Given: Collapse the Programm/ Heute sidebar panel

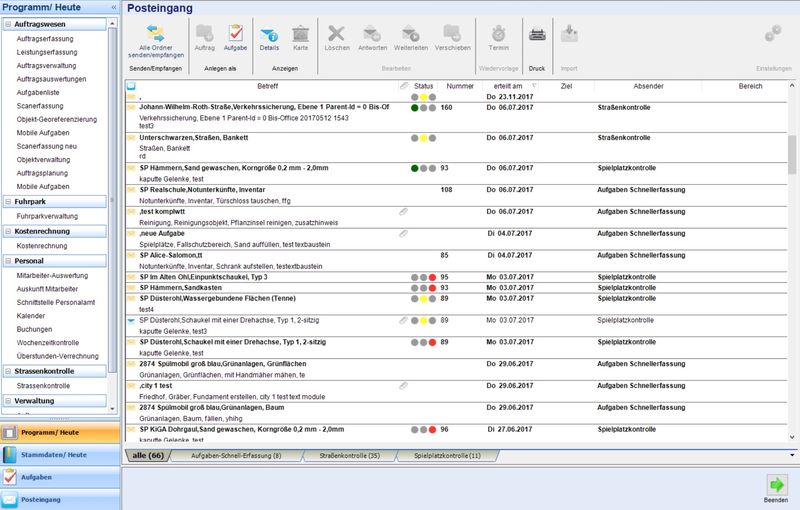Looking at the screenshot, I should (x=113, y=7).
